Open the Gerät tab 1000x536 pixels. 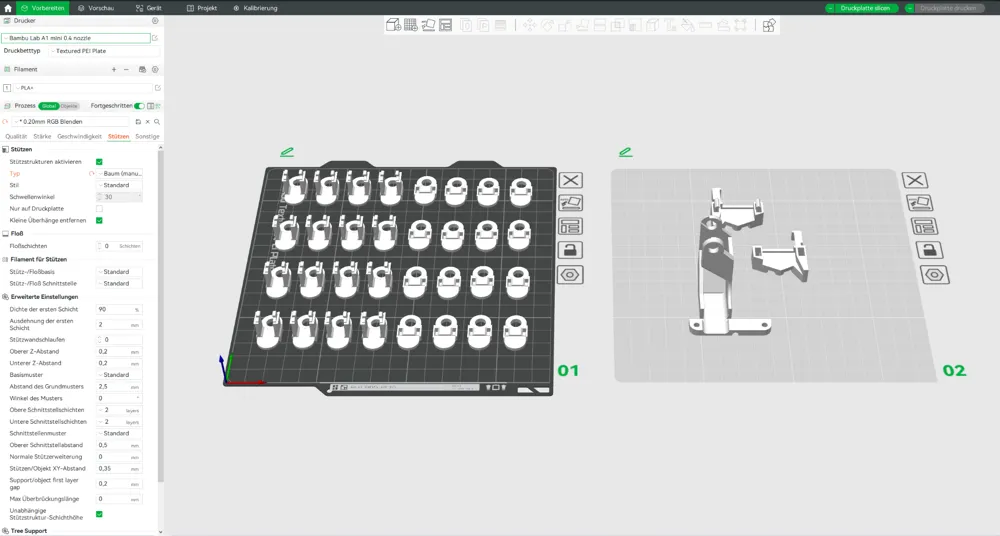pos(149,8)
